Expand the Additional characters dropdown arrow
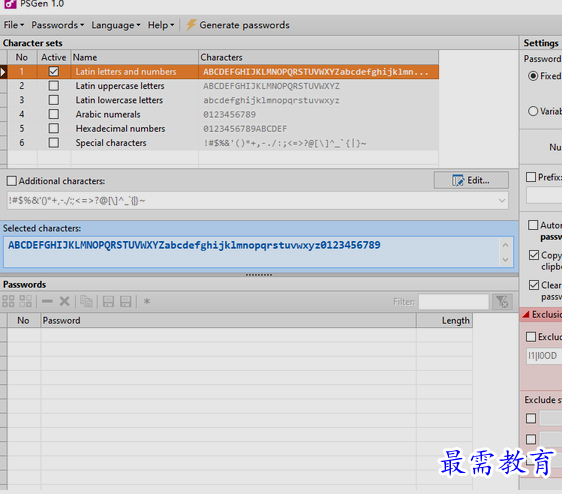This screenshot has width=562, height=494. (x=502, y=201)
